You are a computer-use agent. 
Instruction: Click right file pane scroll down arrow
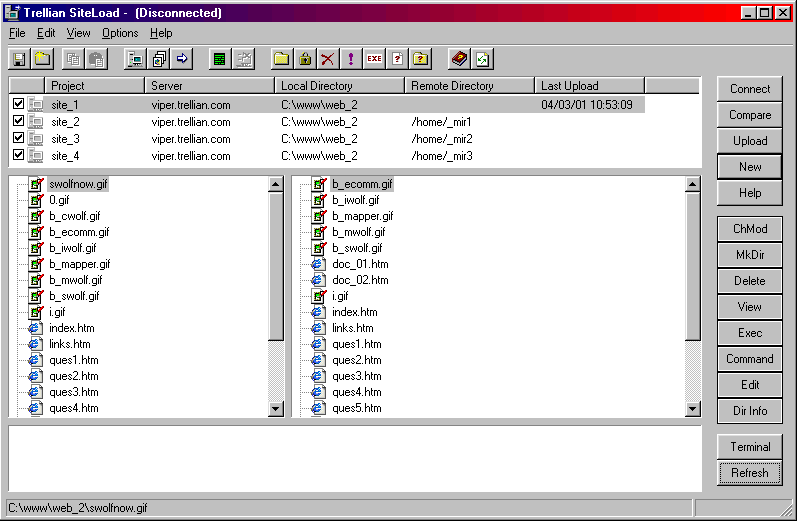[693, 409]
